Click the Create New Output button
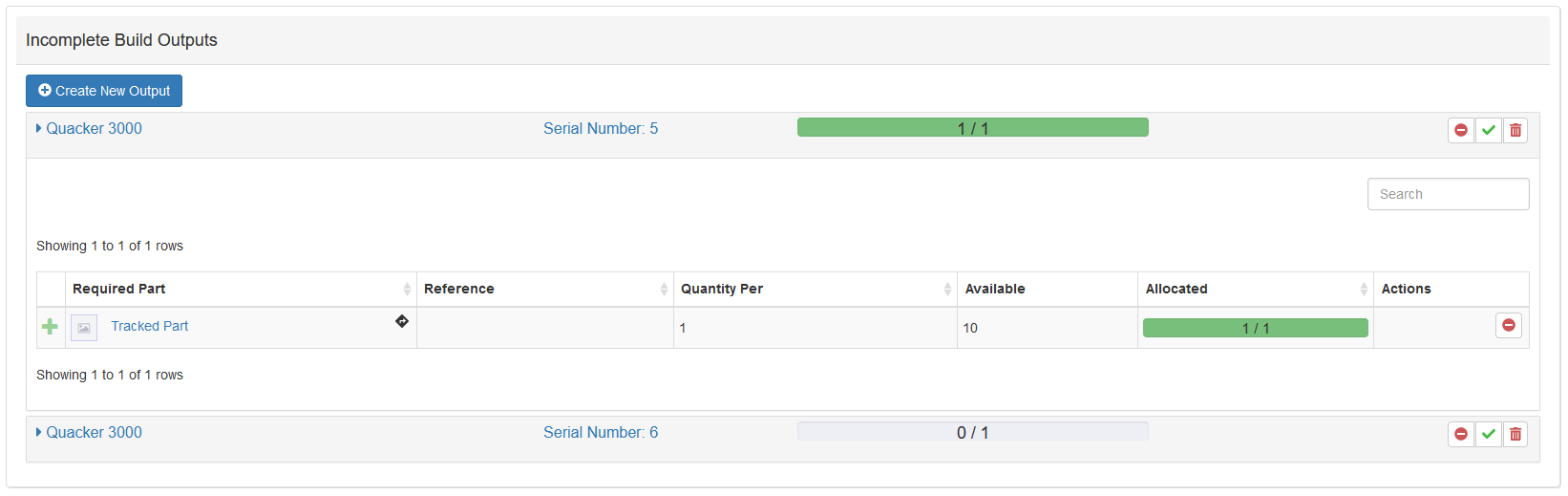 click(104, 91)
